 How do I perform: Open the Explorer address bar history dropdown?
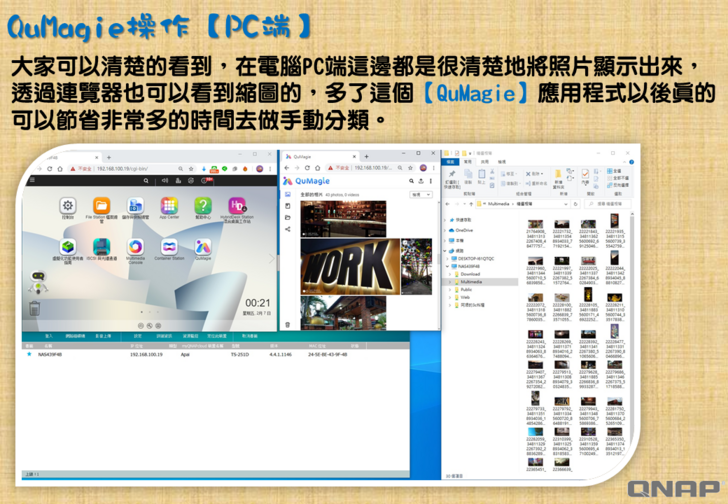tap(566, 204)
